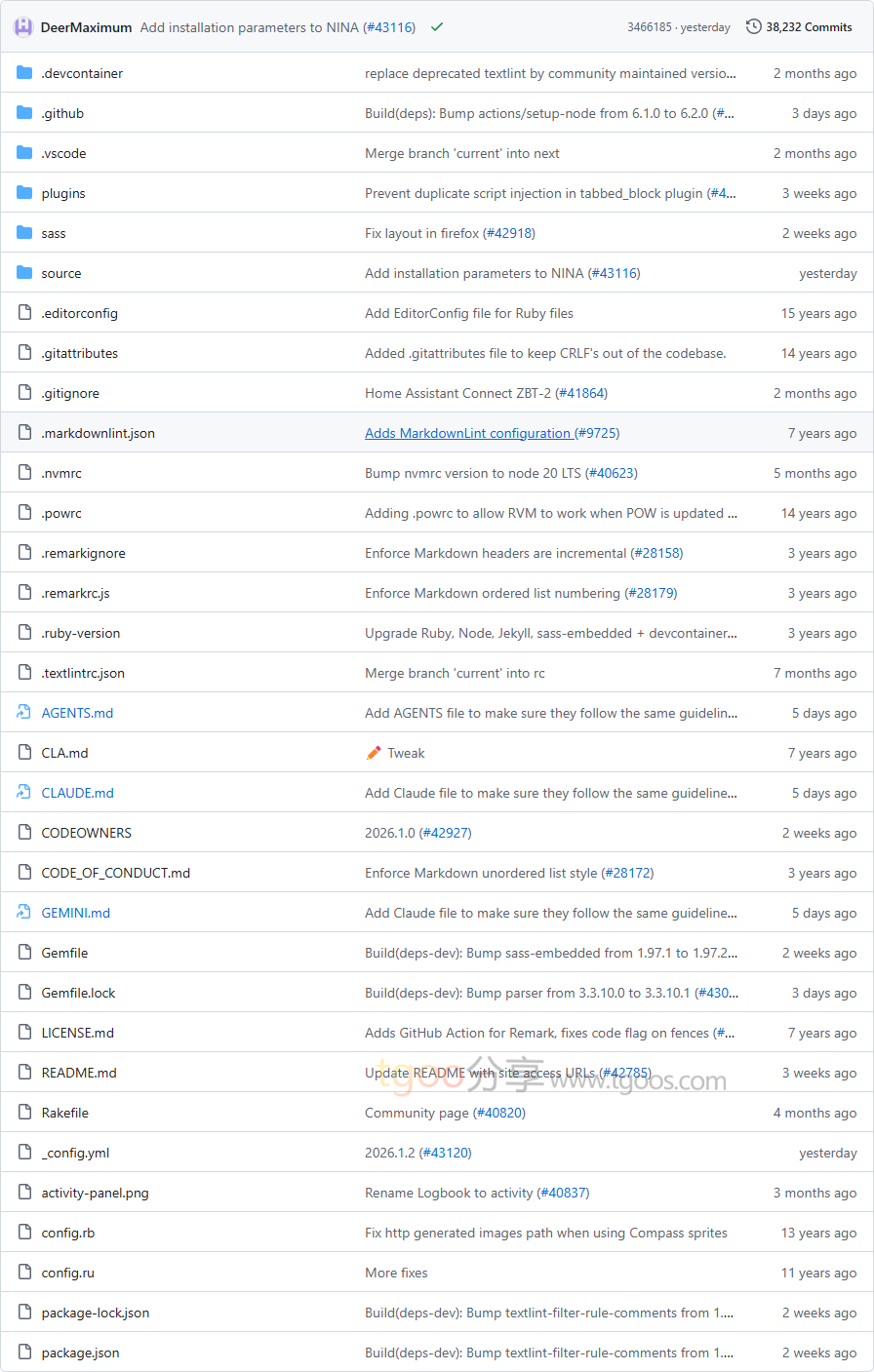Click the .nvmrc file icon
The image size is (874, 1372).
(x=24, y=473)
